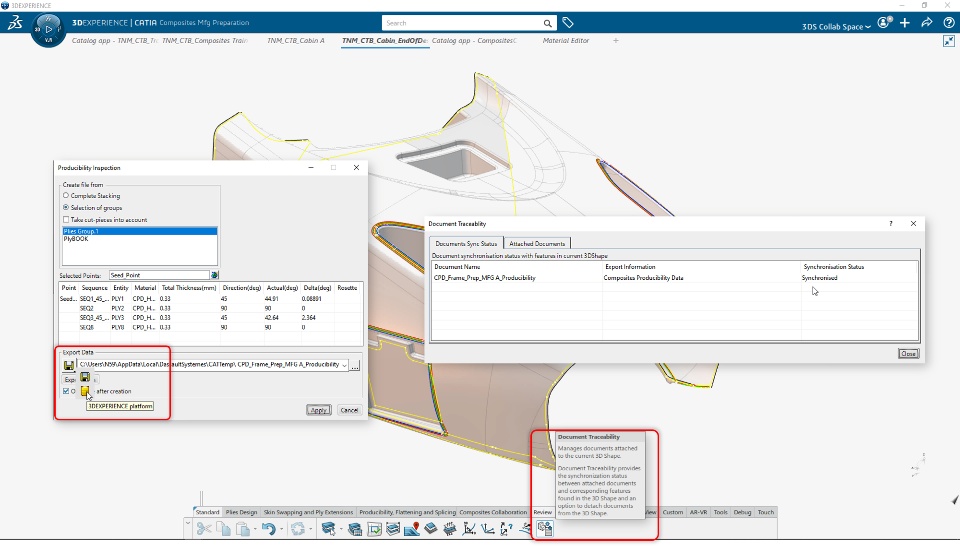Screen dimensions: 960x547
Task: Click the red map pin icon
Action: pos(412,529)
